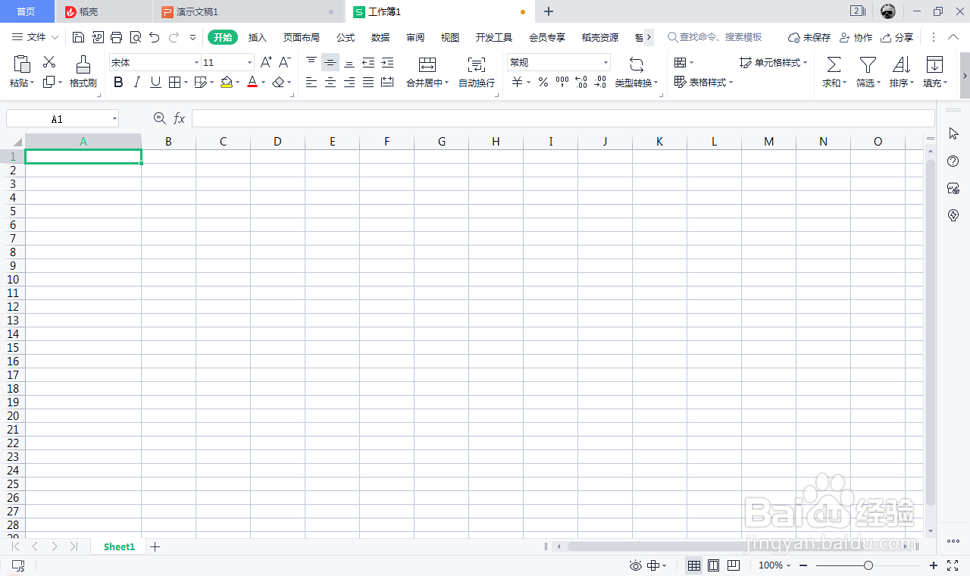This screenshot has width=970, height=576.
Task: Add a new worksheet
Action: [155, 546]
